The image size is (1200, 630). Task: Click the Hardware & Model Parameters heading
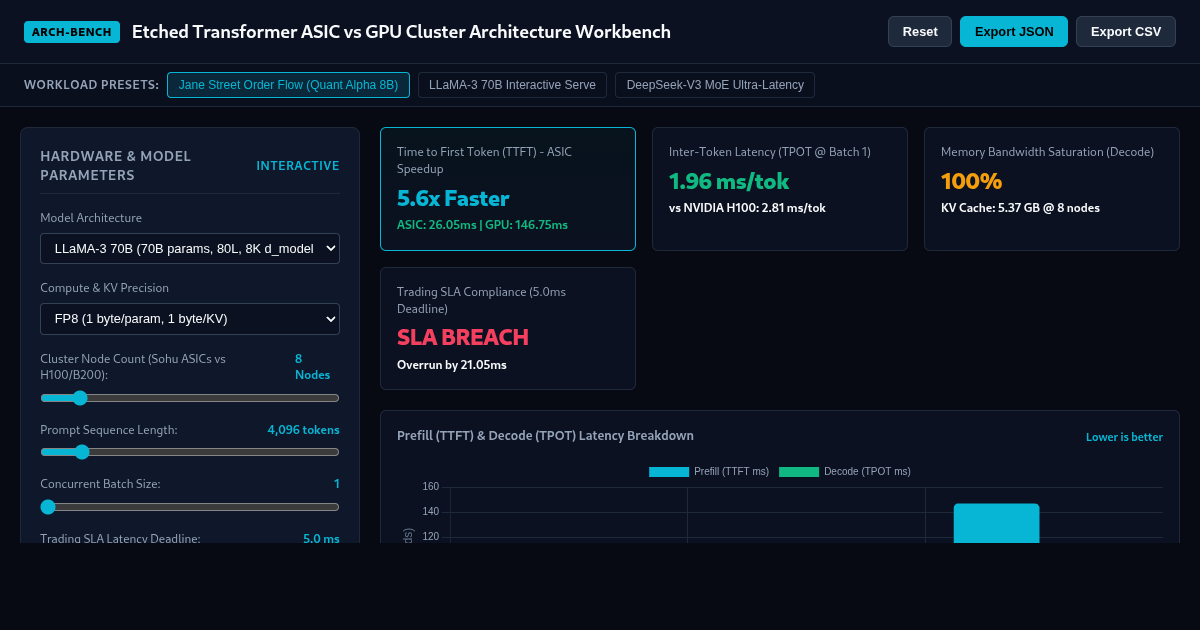[x=116, y=166]
